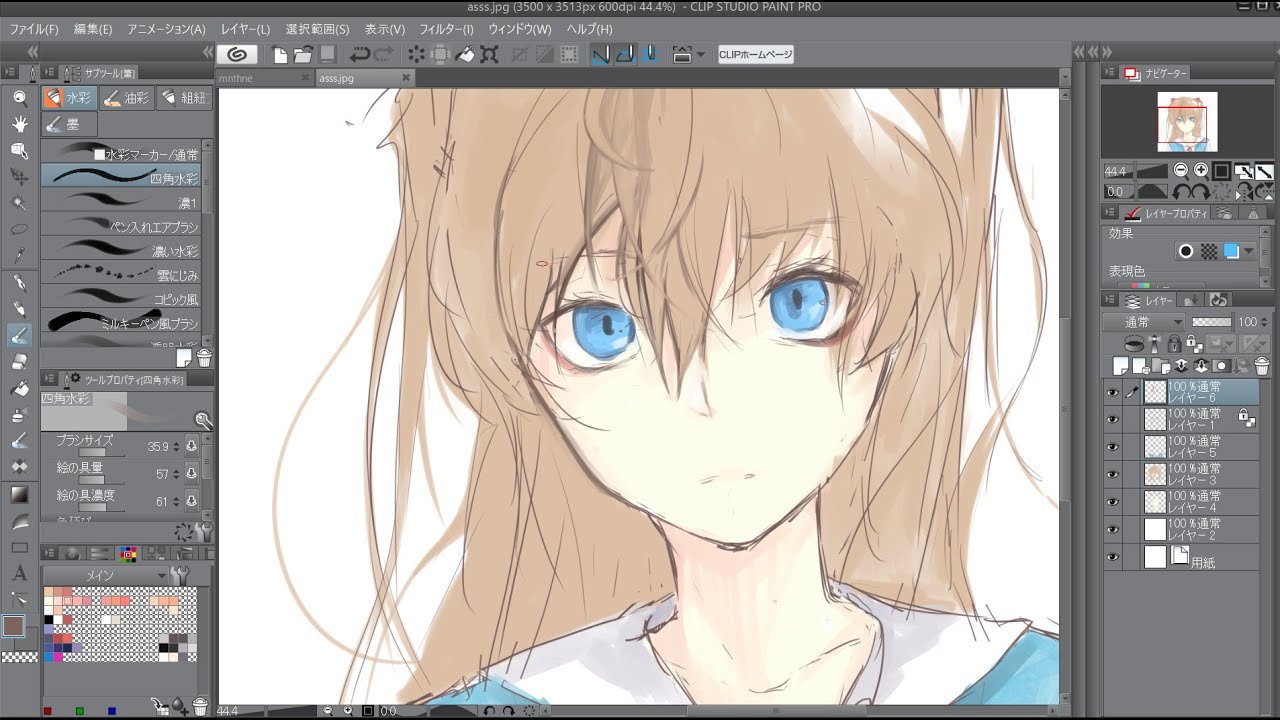Hide layer レイヤー 1
1280x720 pixels.
(x=1112, y=420)
